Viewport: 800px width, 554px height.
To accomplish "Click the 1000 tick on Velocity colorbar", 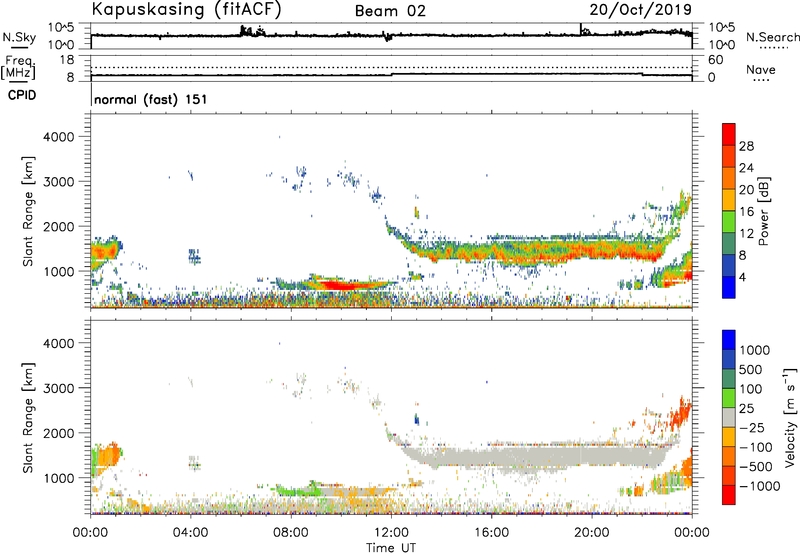I will click(x=755, y=350).
